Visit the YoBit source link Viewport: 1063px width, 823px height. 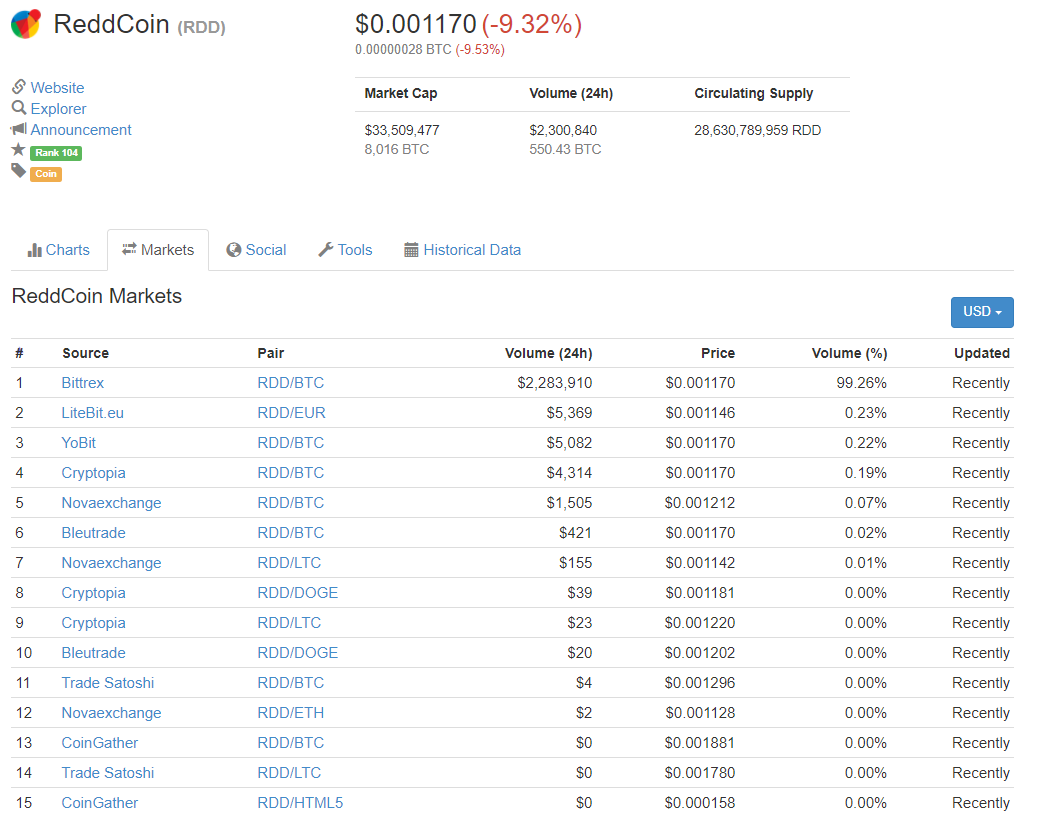click(x=78, y=443)
